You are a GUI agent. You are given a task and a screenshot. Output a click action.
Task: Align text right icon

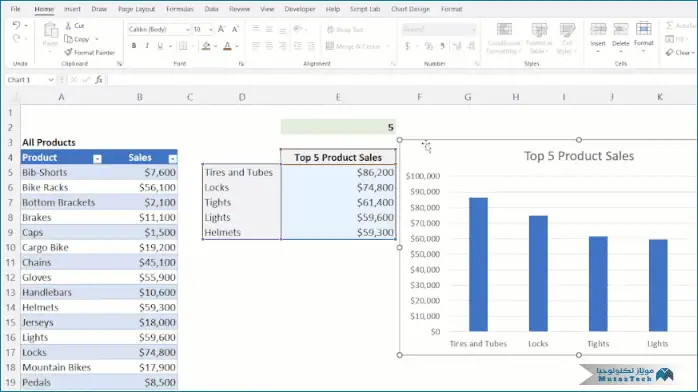click(x=283, y=45)
